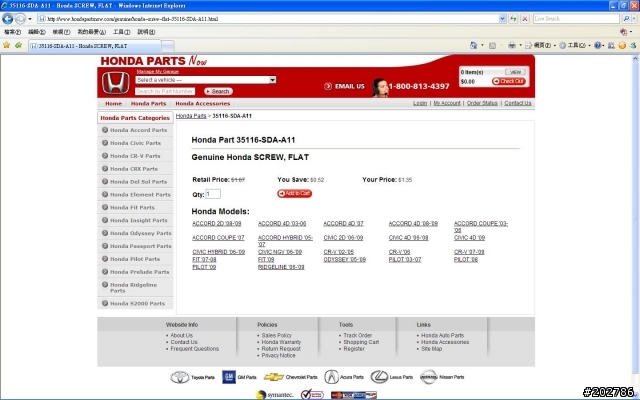
Task: Open Honda S2000 Parts category
Action: coord(137,304)
